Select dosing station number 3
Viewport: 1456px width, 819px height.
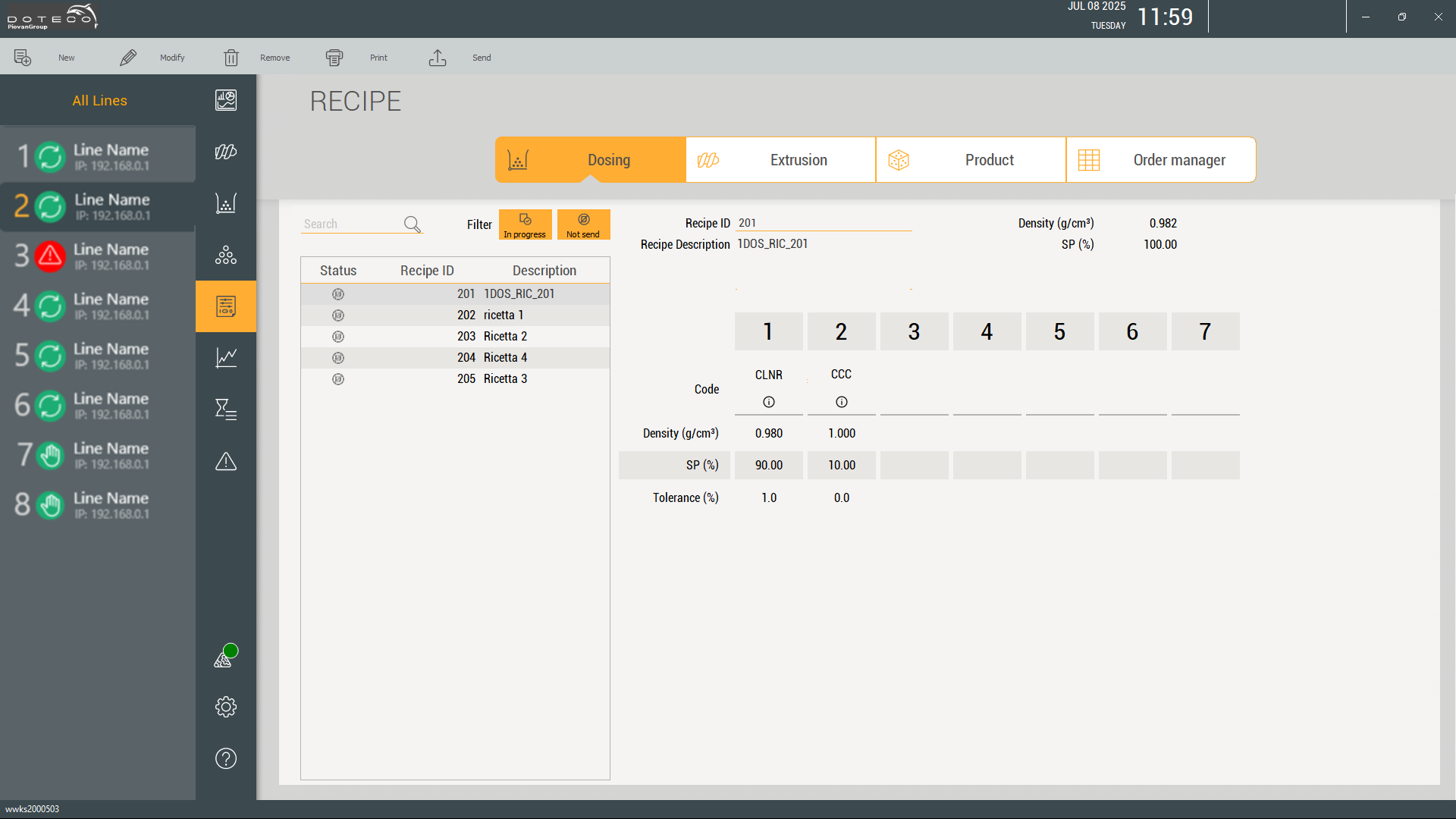pos(914,331)
